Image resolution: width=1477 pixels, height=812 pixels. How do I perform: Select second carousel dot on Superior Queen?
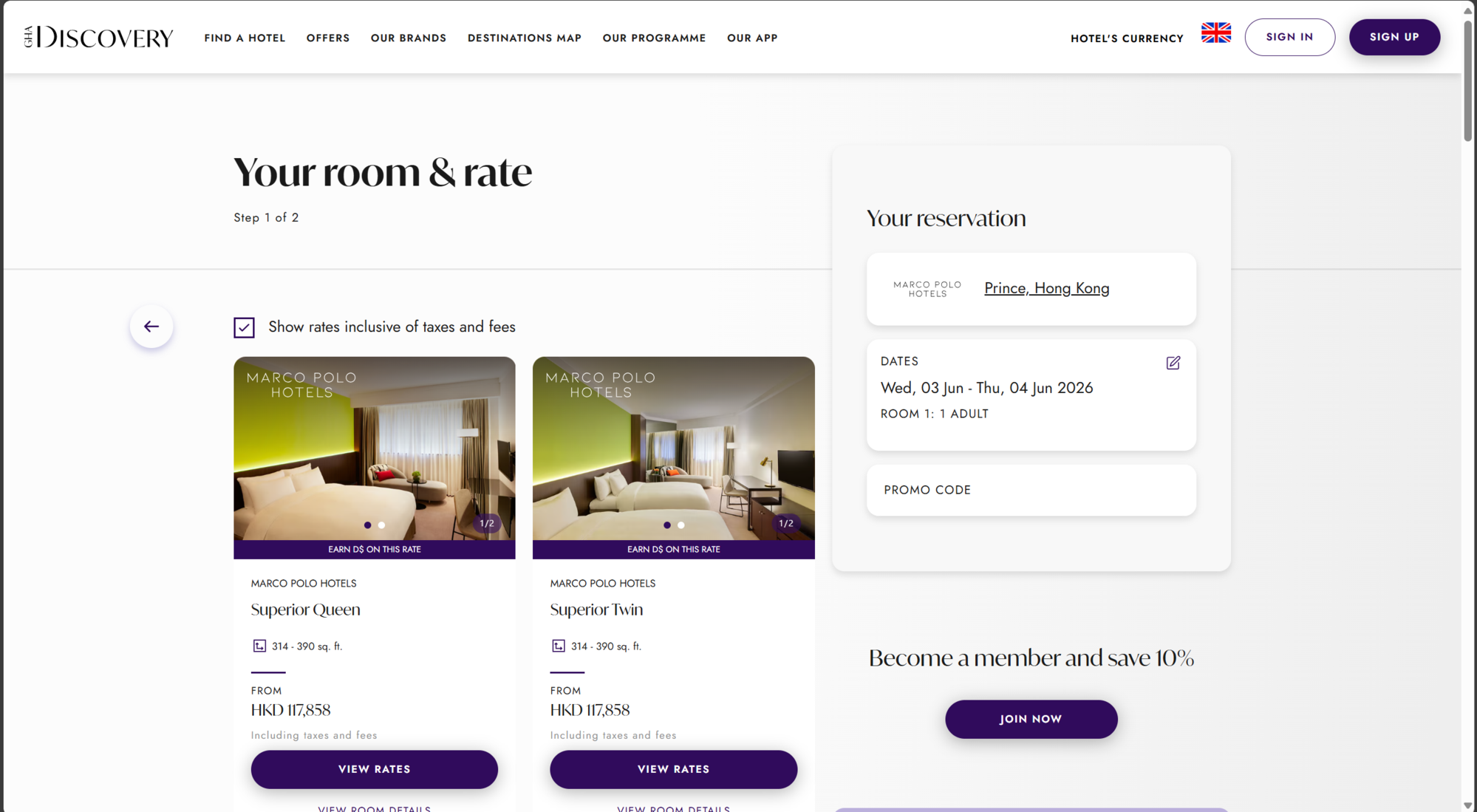click(381, 525)
